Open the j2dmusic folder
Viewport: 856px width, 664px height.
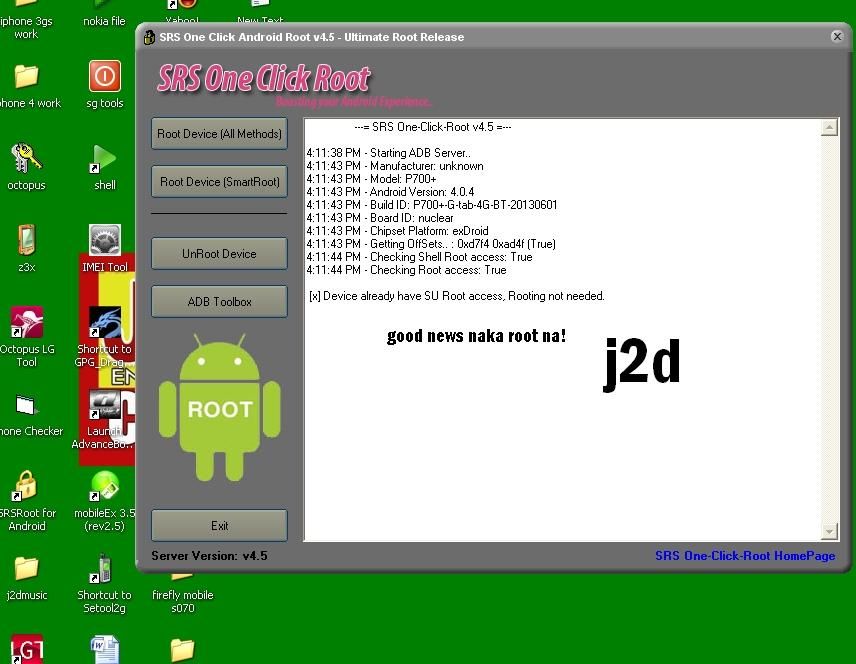pos(26,570)
